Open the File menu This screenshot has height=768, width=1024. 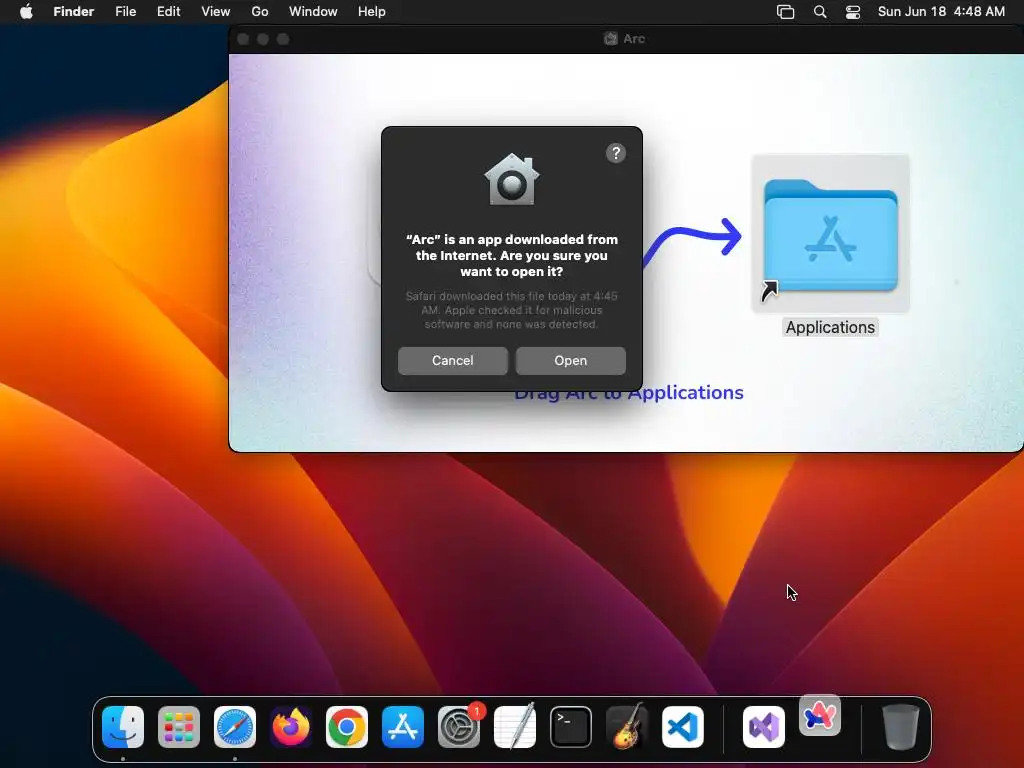125,12
